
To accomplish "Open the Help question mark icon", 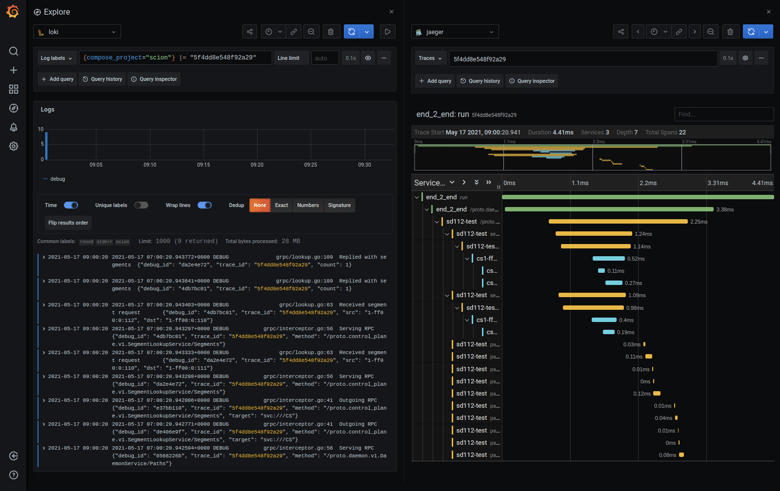I will tap(13, 475).
